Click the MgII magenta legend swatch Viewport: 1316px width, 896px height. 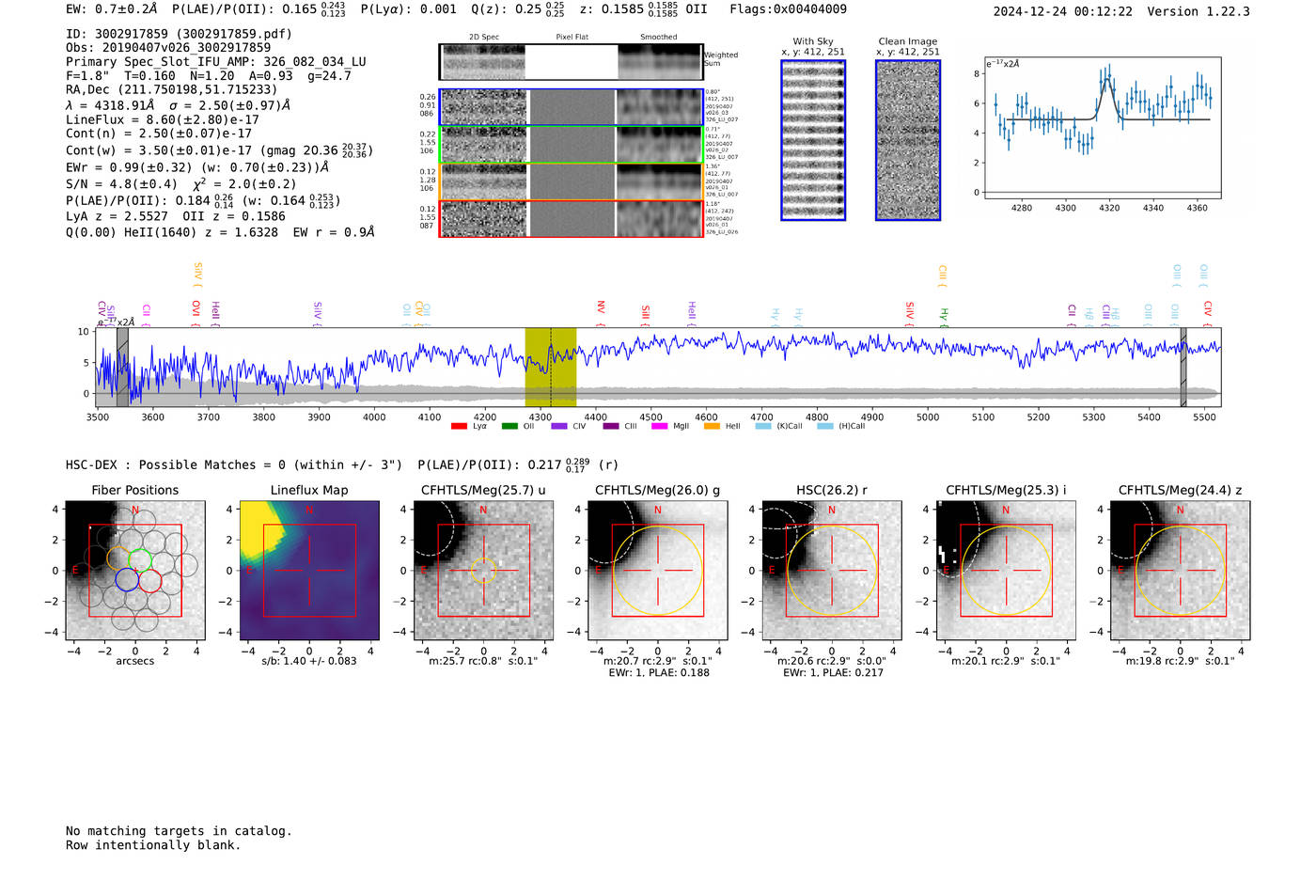(661, 427)
